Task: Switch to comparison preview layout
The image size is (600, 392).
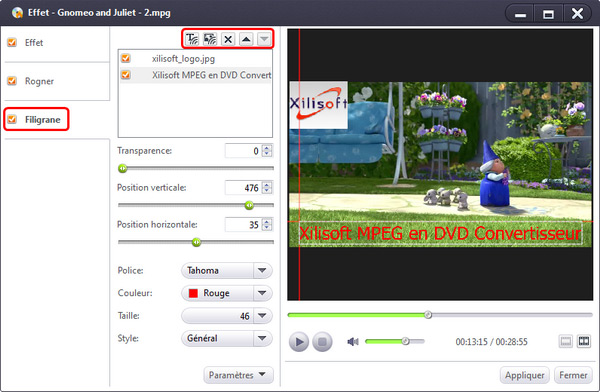Action: [584, 341]
